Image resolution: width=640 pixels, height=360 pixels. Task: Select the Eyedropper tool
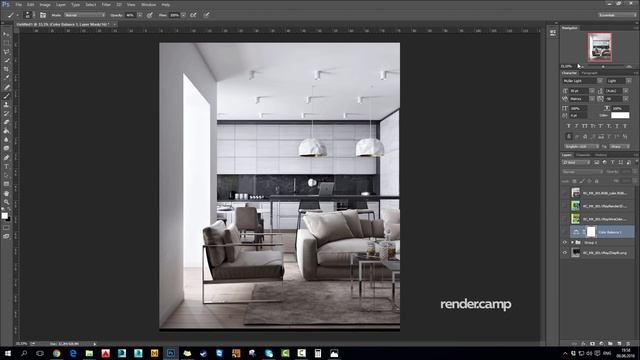click(6, 78)
